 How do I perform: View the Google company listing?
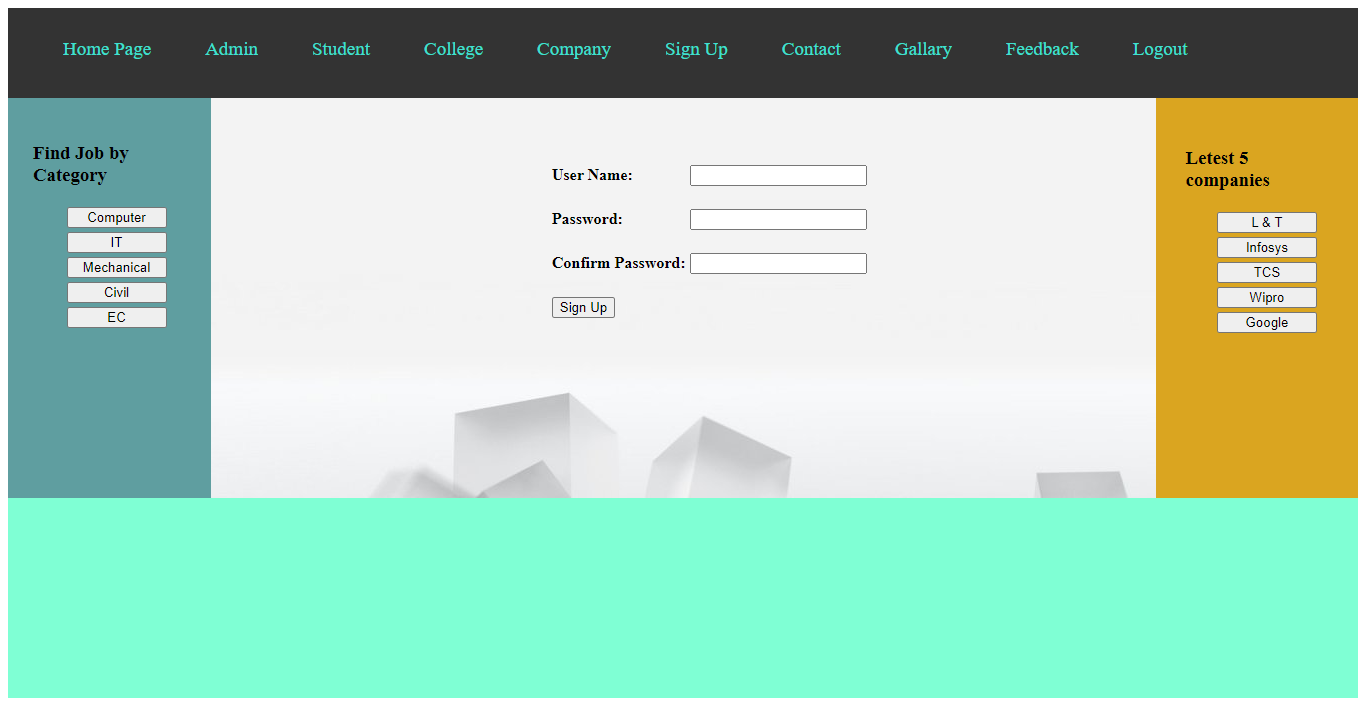[x=1266, y=322]
